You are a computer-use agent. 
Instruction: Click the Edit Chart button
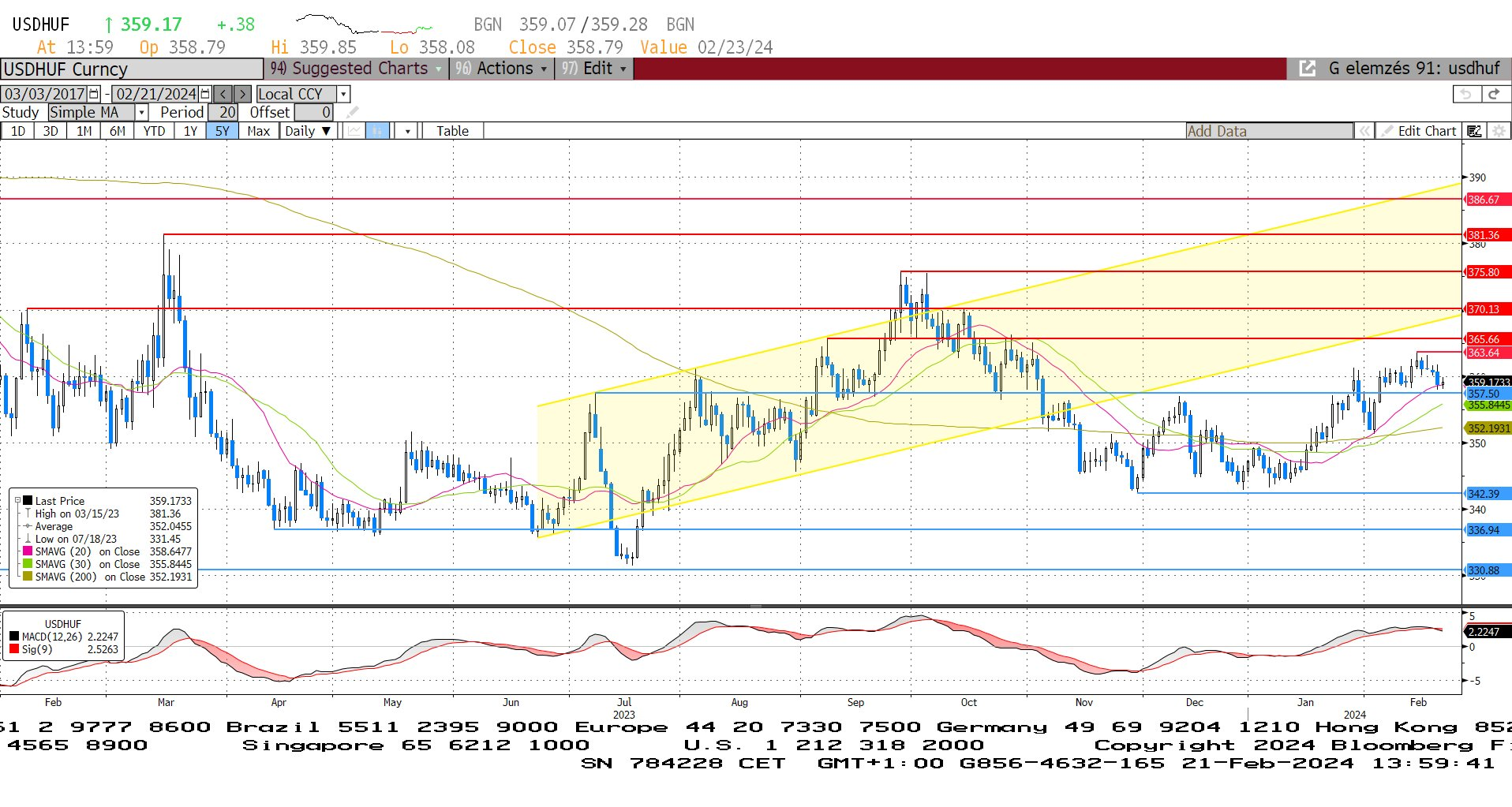[x=1418, y=131]
